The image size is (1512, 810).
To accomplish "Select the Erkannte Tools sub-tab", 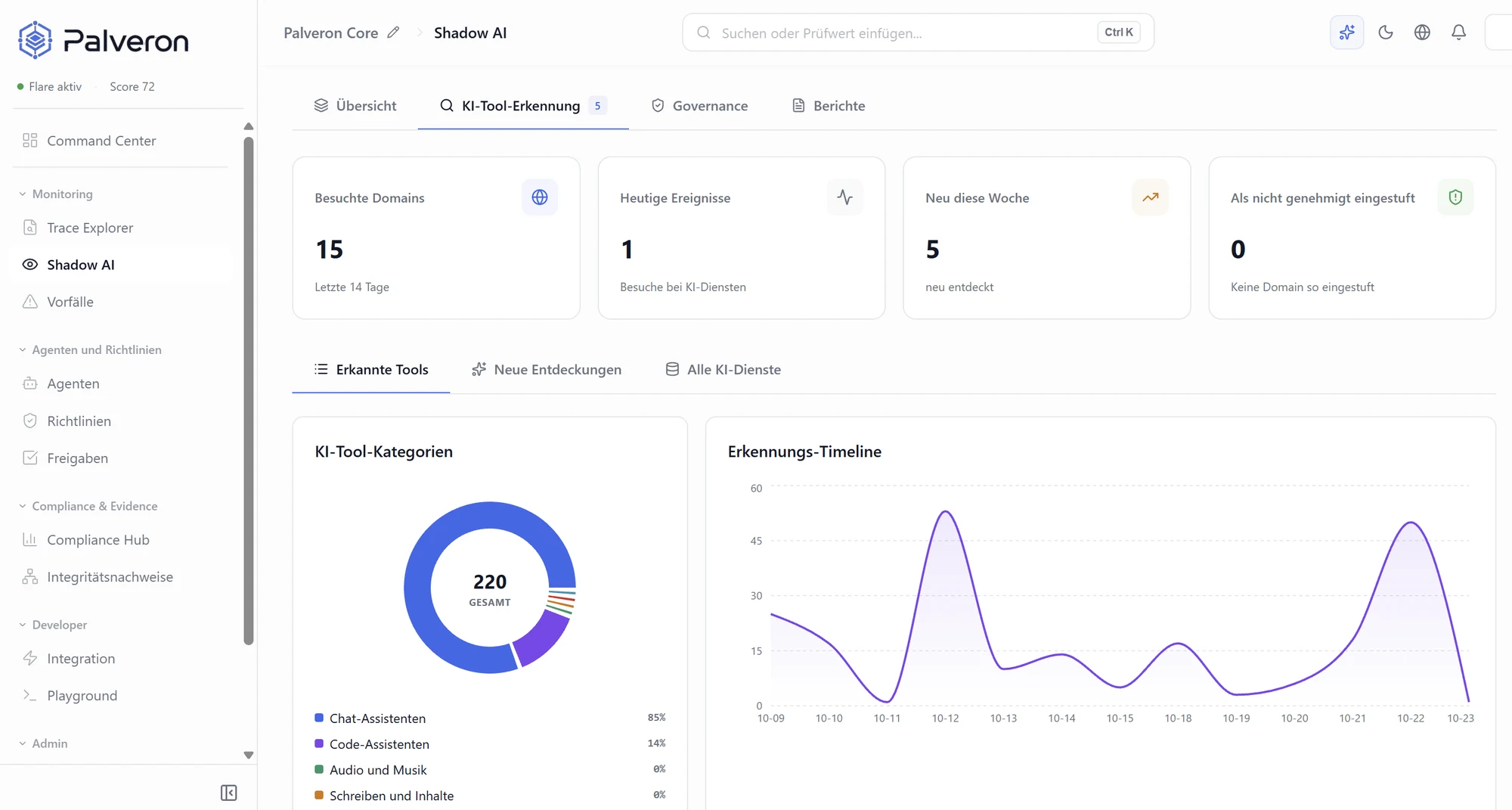I will point(371,370).
